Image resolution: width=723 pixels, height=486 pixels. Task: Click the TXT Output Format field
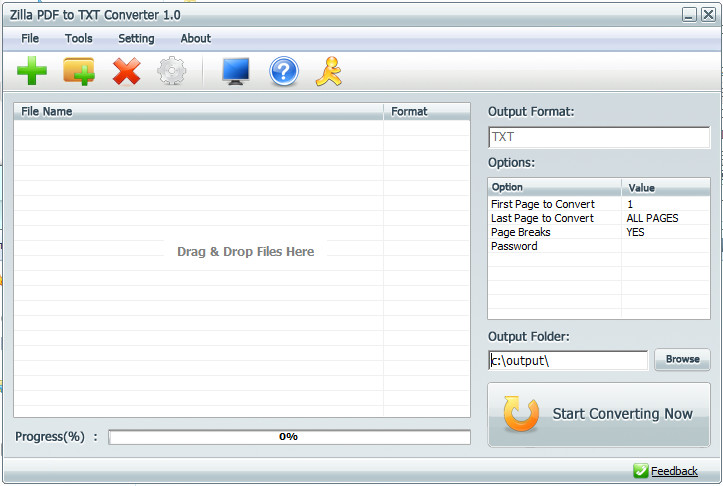(599, 137)
